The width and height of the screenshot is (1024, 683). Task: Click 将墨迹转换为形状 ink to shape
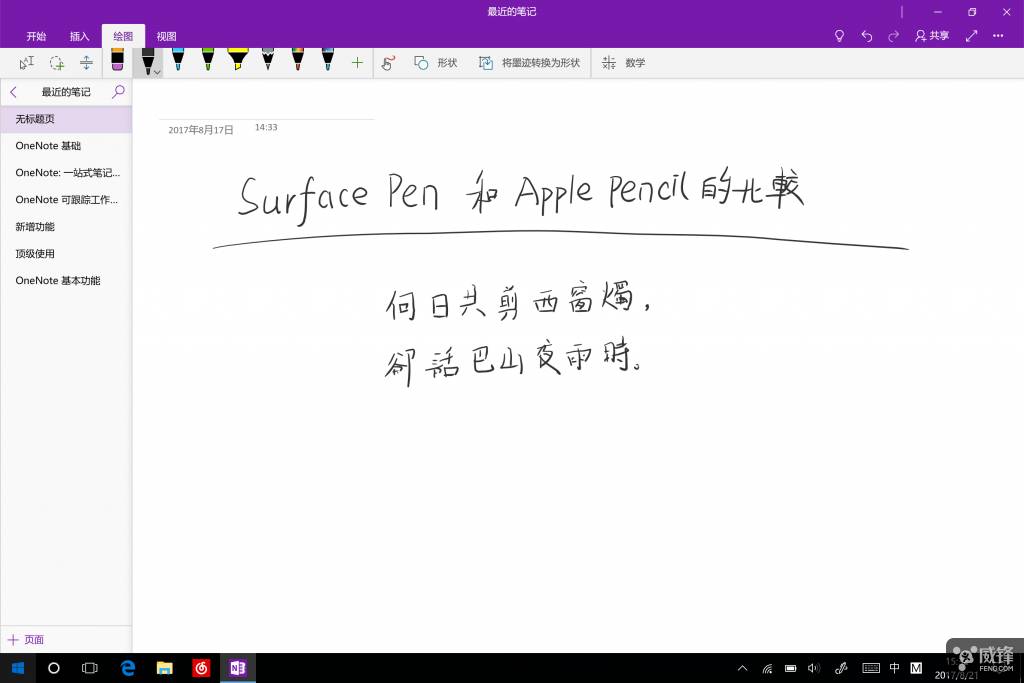pyautogui.click(x=529, y=63)
